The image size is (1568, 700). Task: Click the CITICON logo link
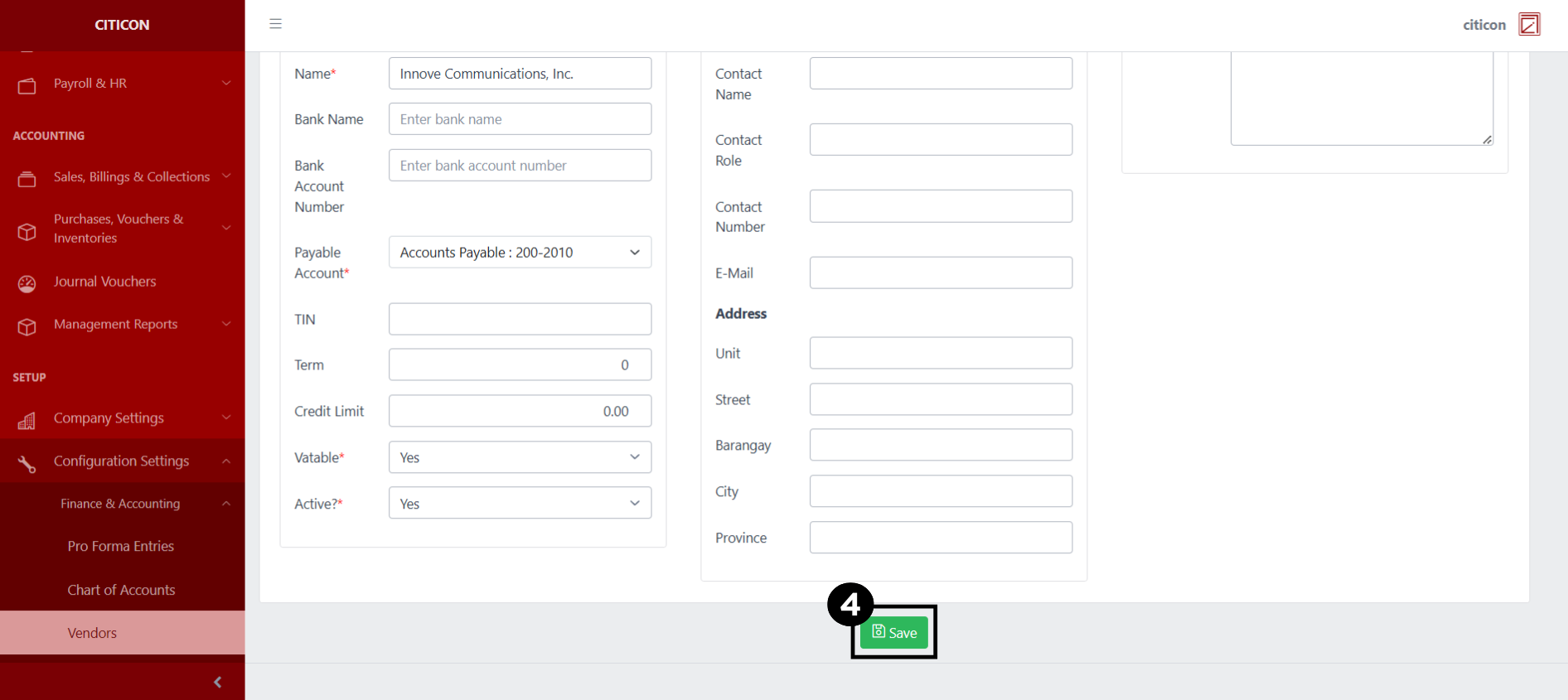(x=122, y=25)
